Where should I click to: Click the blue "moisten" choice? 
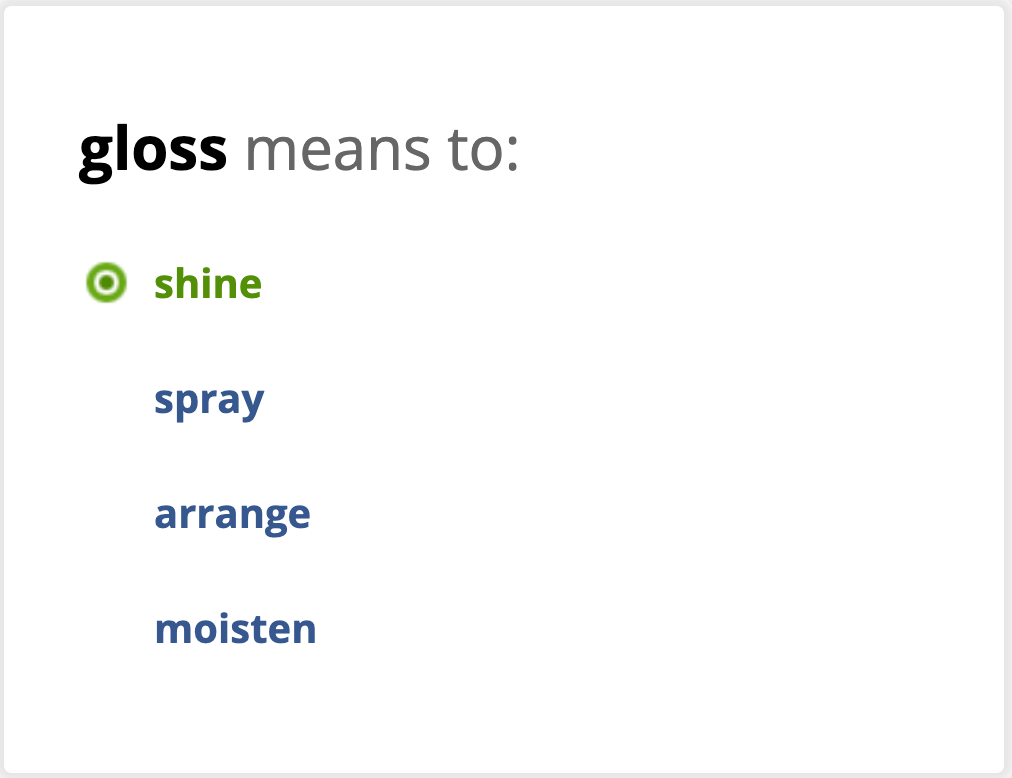click(235, 630)
